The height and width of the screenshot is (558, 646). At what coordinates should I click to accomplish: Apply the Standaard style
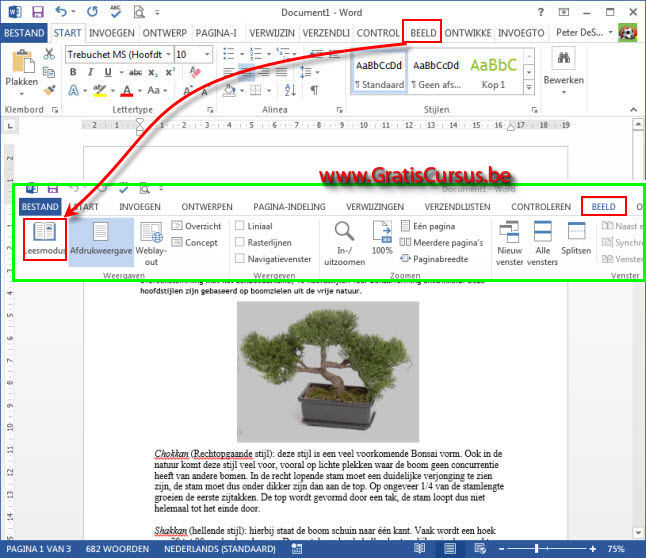tap(379, 73)
